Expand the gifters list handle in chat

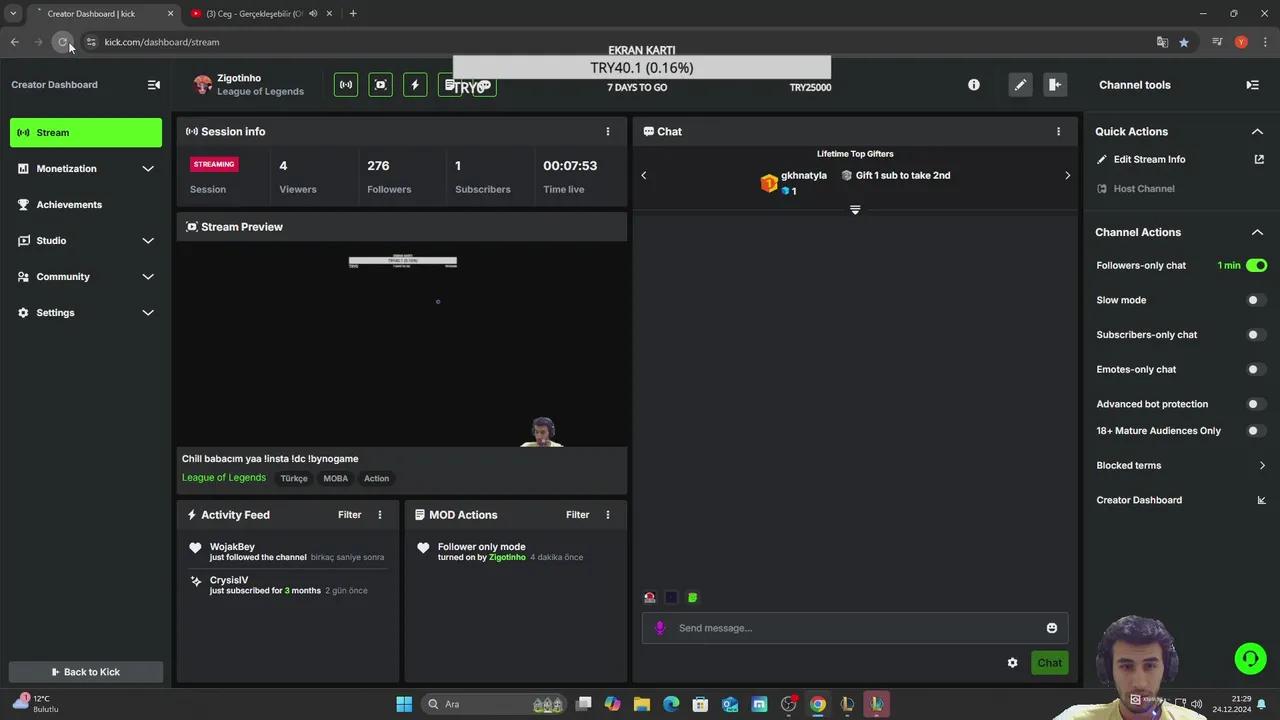855,209
